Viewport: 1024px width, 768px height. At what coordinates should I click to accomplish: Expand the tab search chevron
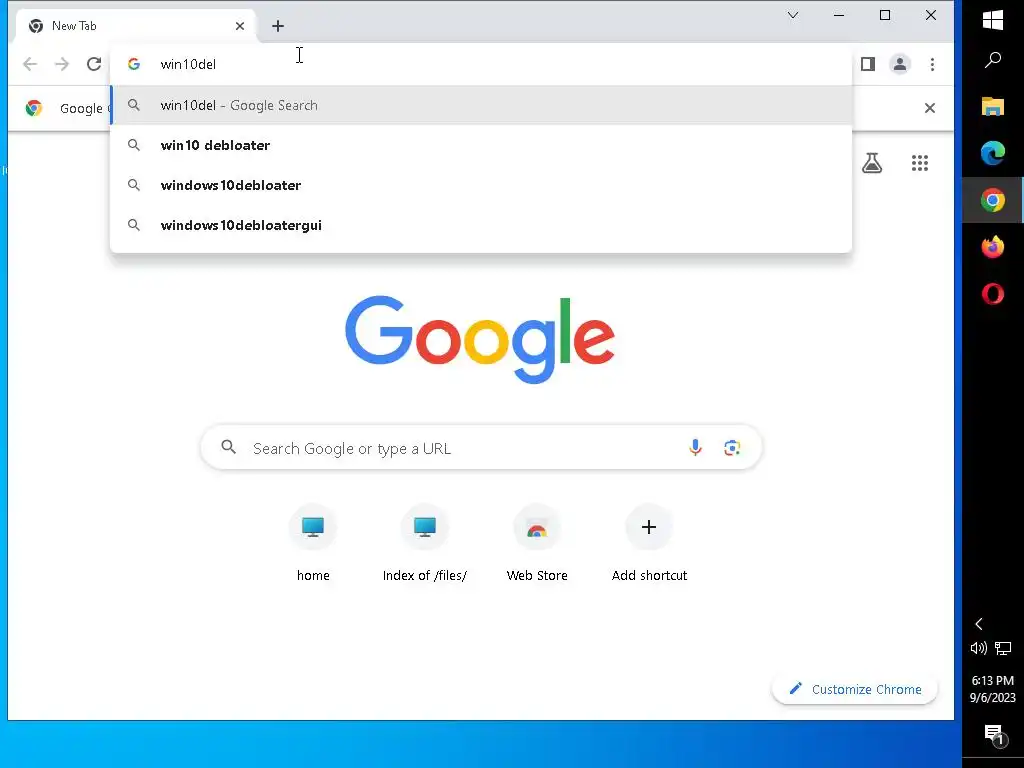point(793,15)
